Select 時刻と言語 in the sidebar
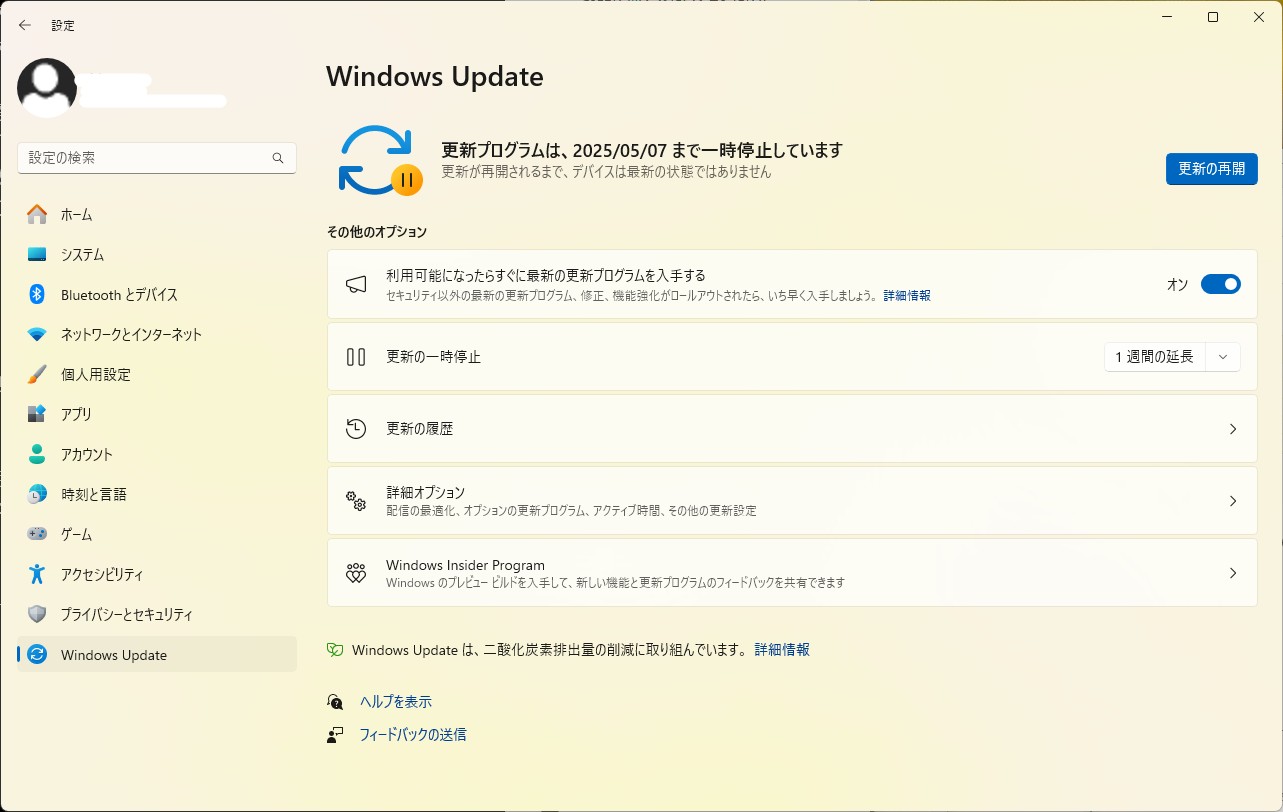1283x812 pixels. coord(157,494)
